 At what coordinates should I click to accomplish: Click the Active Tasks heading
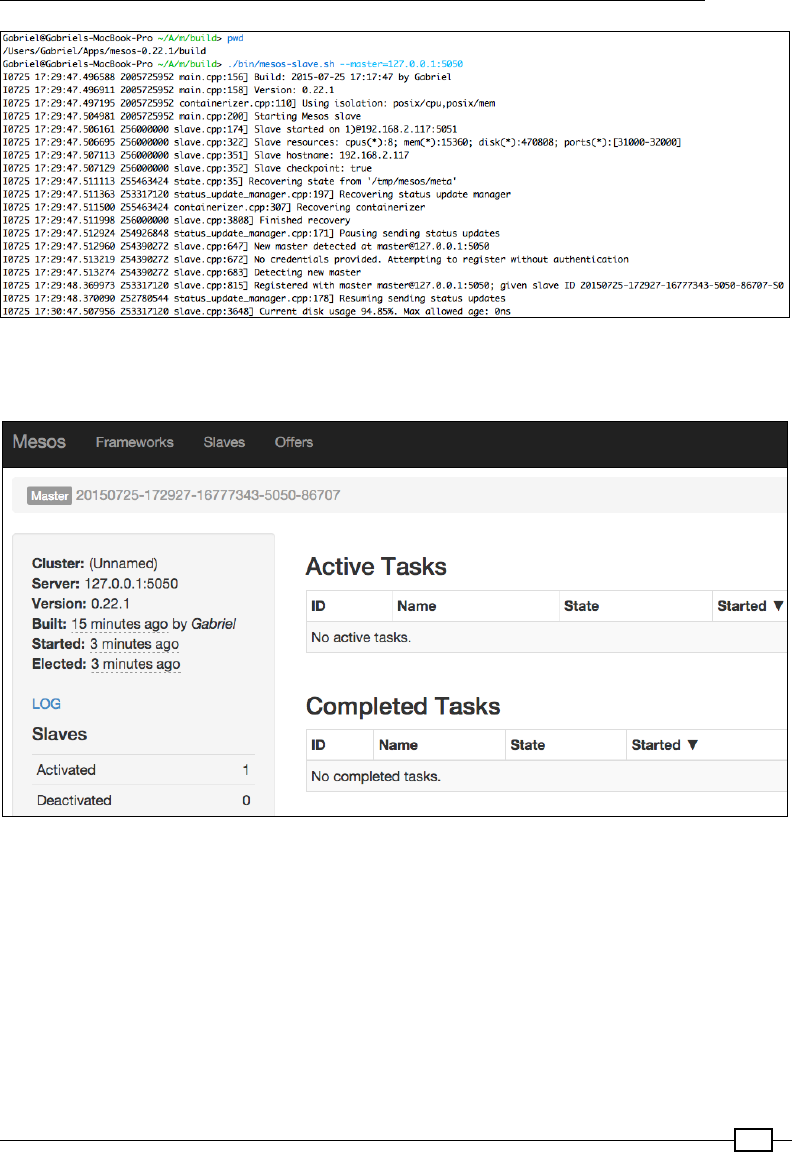376,566
